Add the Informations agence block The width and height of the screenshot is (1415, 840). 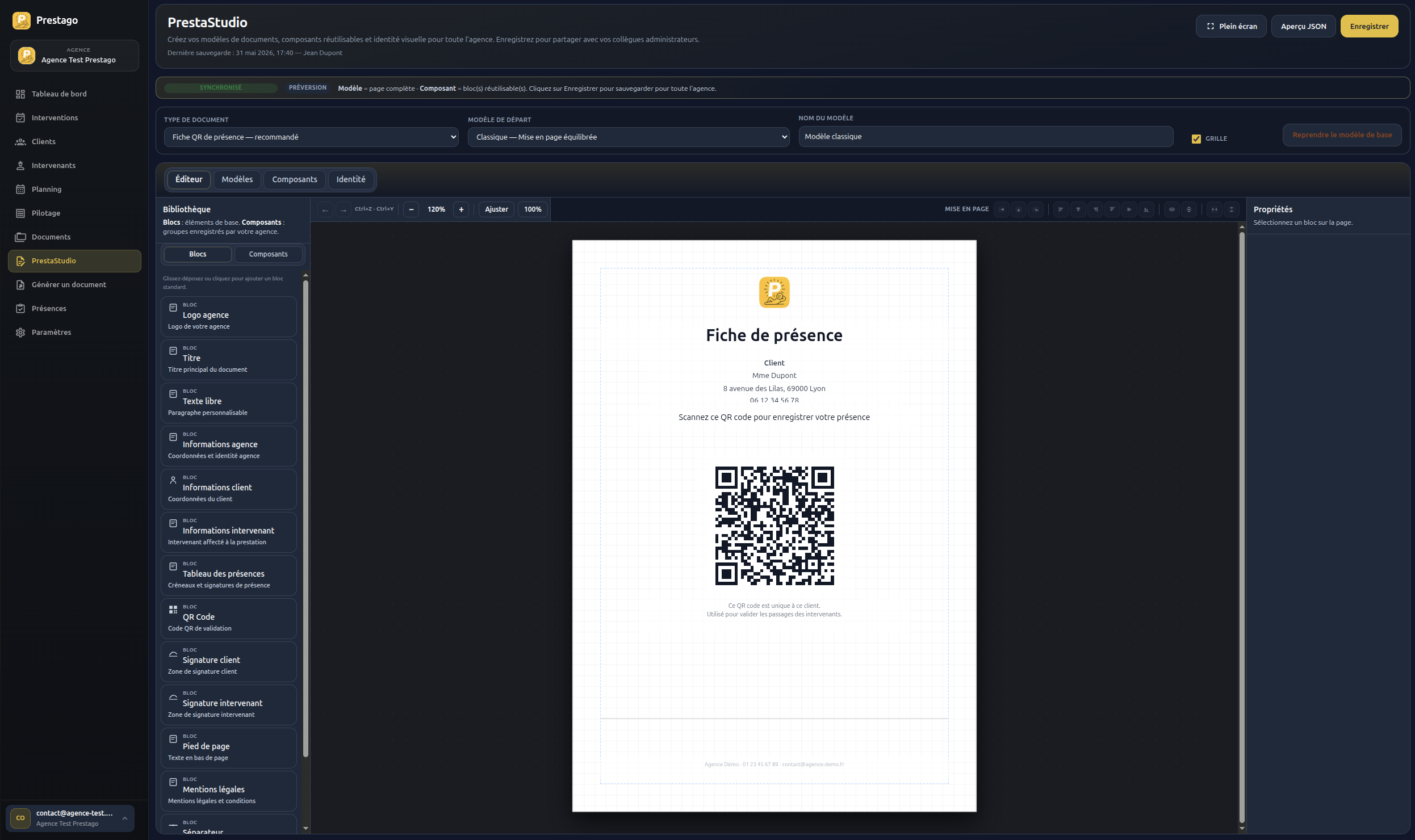(229, 446)
